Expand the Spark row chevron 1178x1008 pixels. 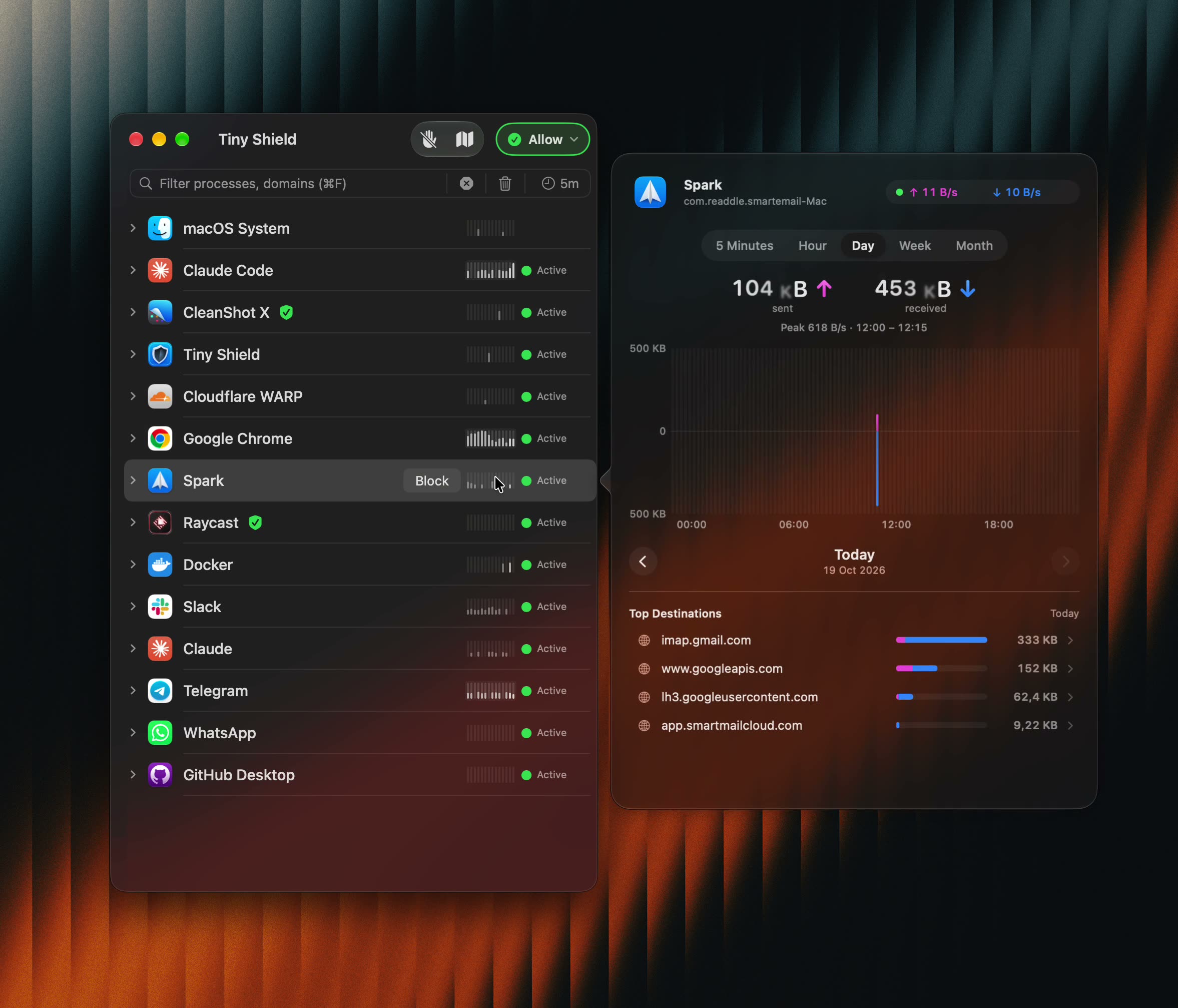[x=133, y=480]
